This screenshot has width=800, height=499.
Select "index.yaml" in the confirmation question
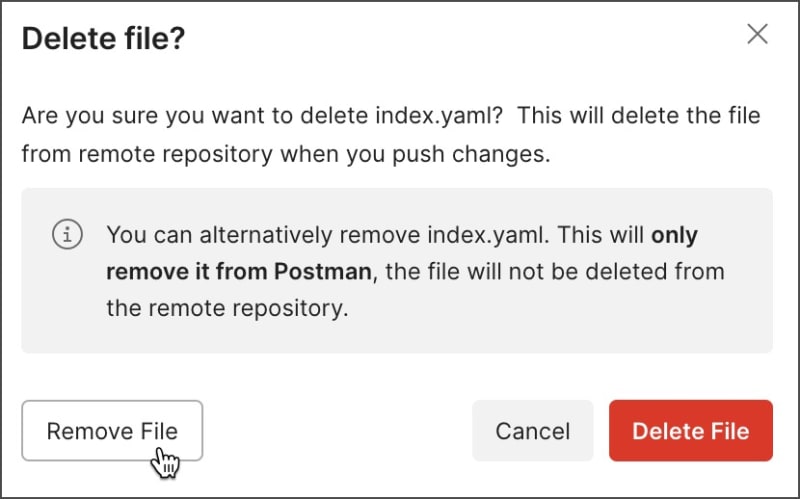tap(439, 115)
